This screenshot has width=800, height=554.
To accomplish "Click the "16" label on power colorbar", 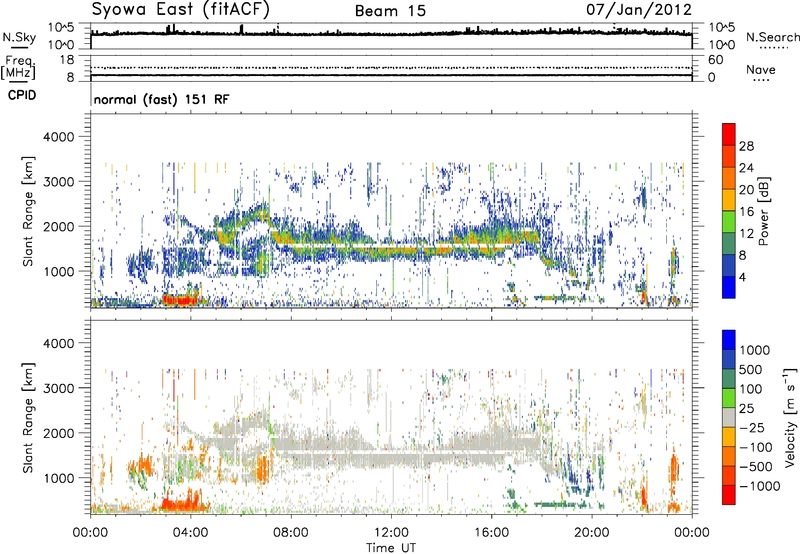I will coord(746,212).
